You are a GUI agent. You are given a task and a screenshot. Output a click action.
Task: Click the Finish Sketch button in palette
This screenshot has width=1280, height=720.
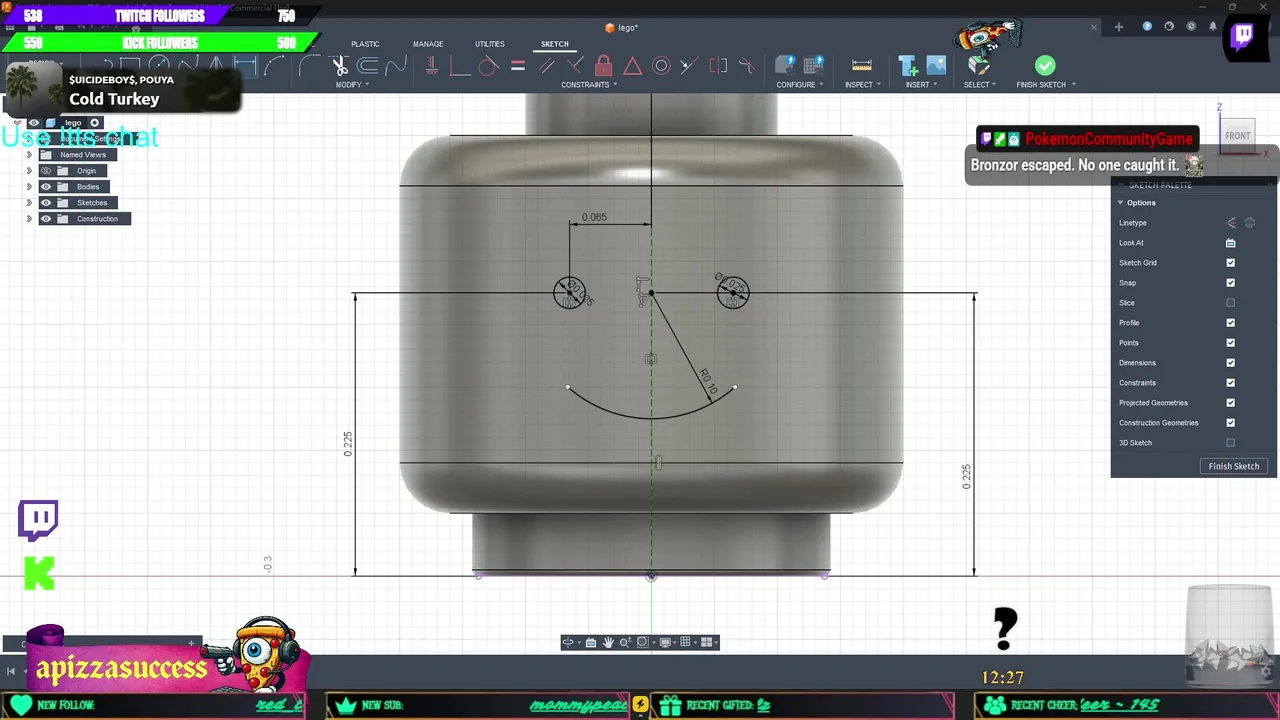tap(1234, 466)
